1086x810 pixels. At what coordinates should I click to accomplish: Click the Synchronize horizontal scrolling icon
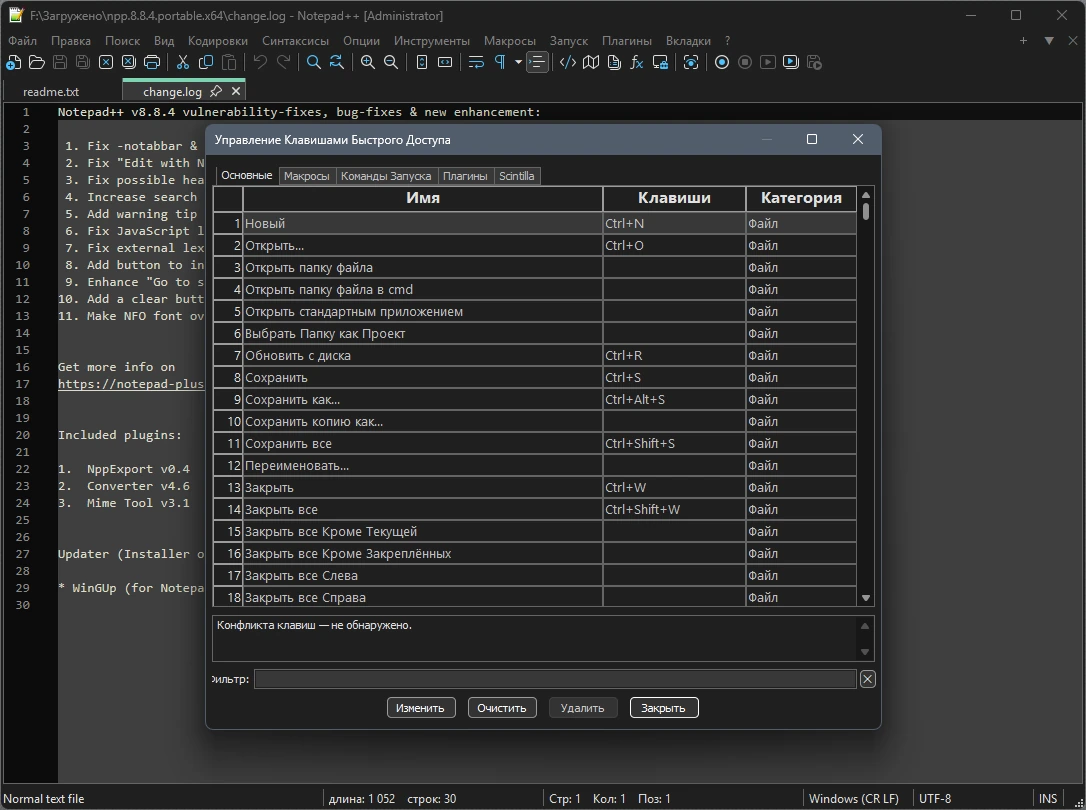click(445, 62)
